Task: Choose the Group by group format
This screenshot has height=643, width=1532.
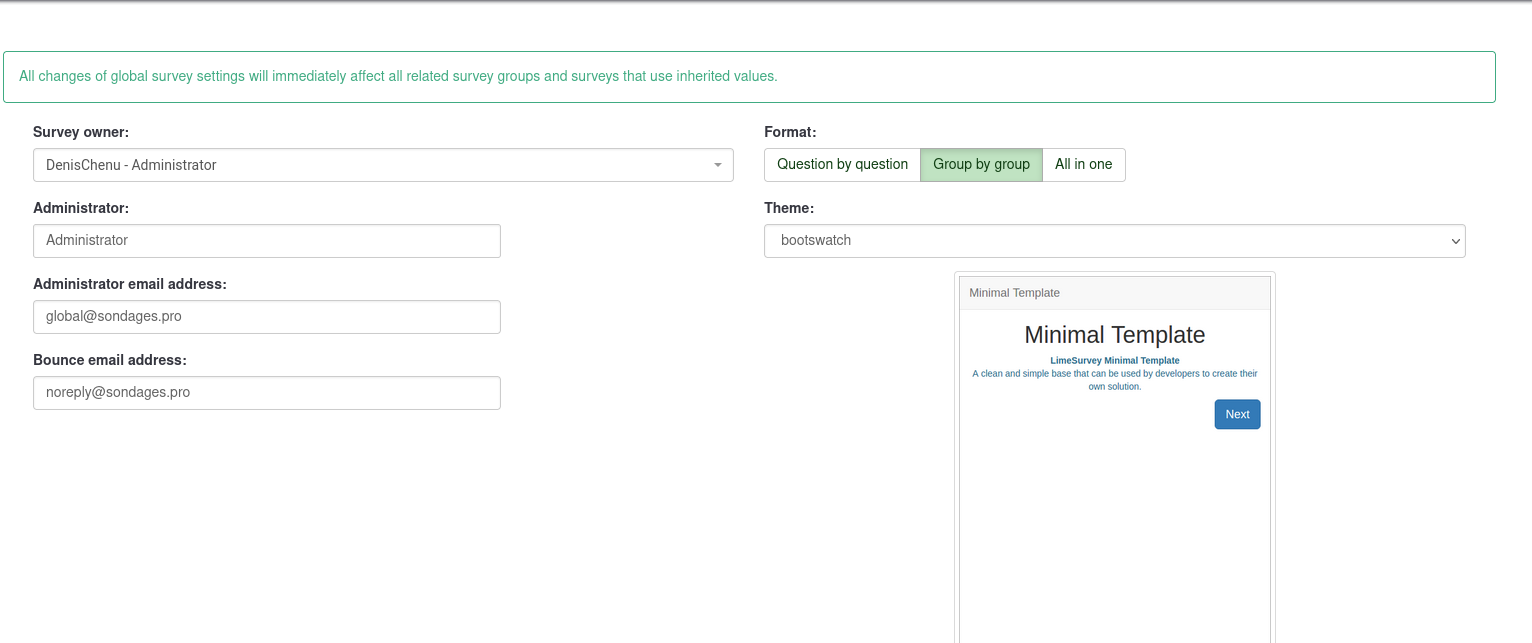Action: 981,165
